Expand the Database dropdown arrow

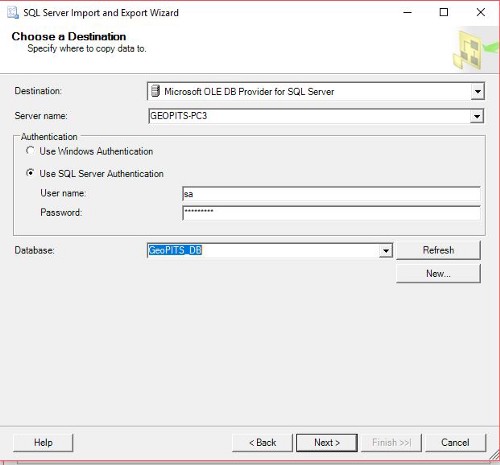pyautogui.click(x=386, y=250)
